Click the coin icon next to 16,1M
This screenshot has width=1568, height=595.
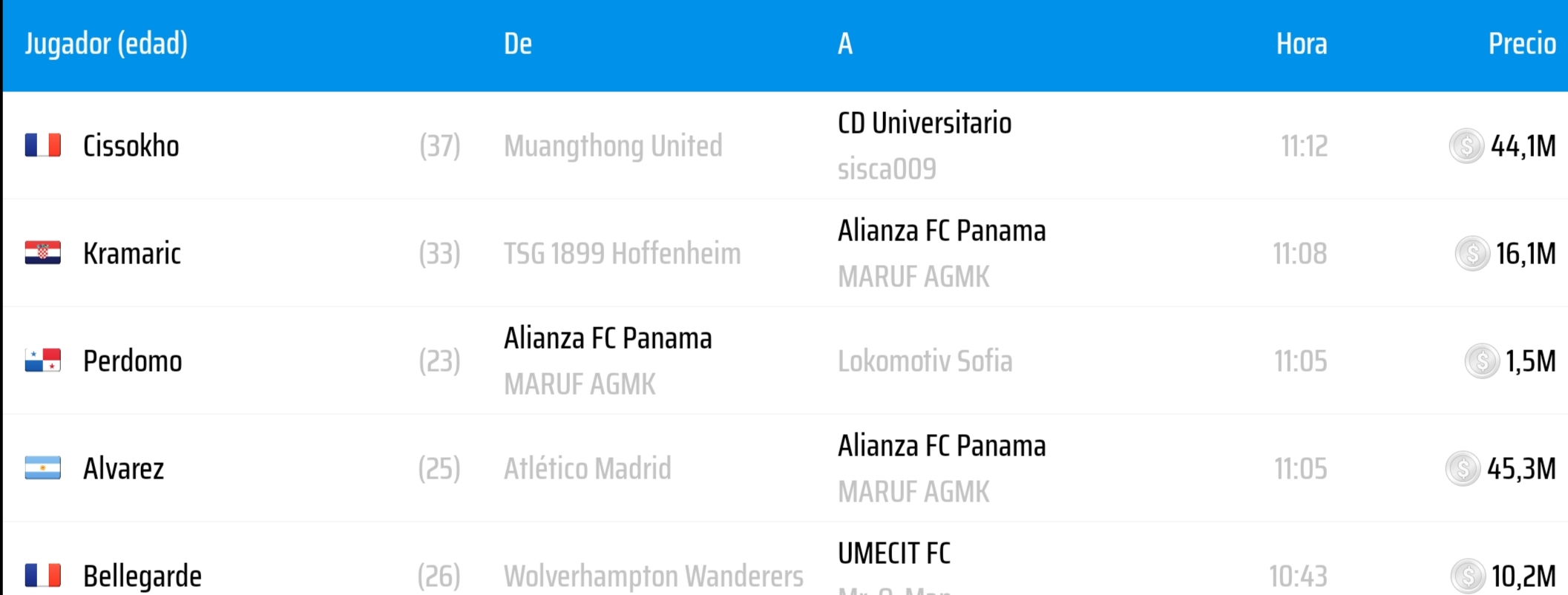tap(1472, 254)
